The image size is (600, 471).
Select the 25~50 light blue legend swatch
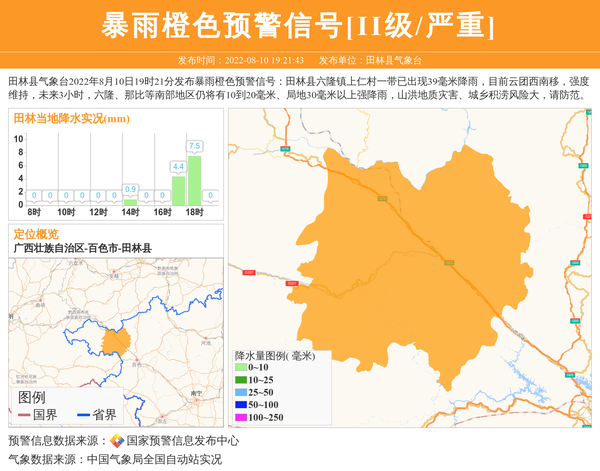tap(240, 392)
